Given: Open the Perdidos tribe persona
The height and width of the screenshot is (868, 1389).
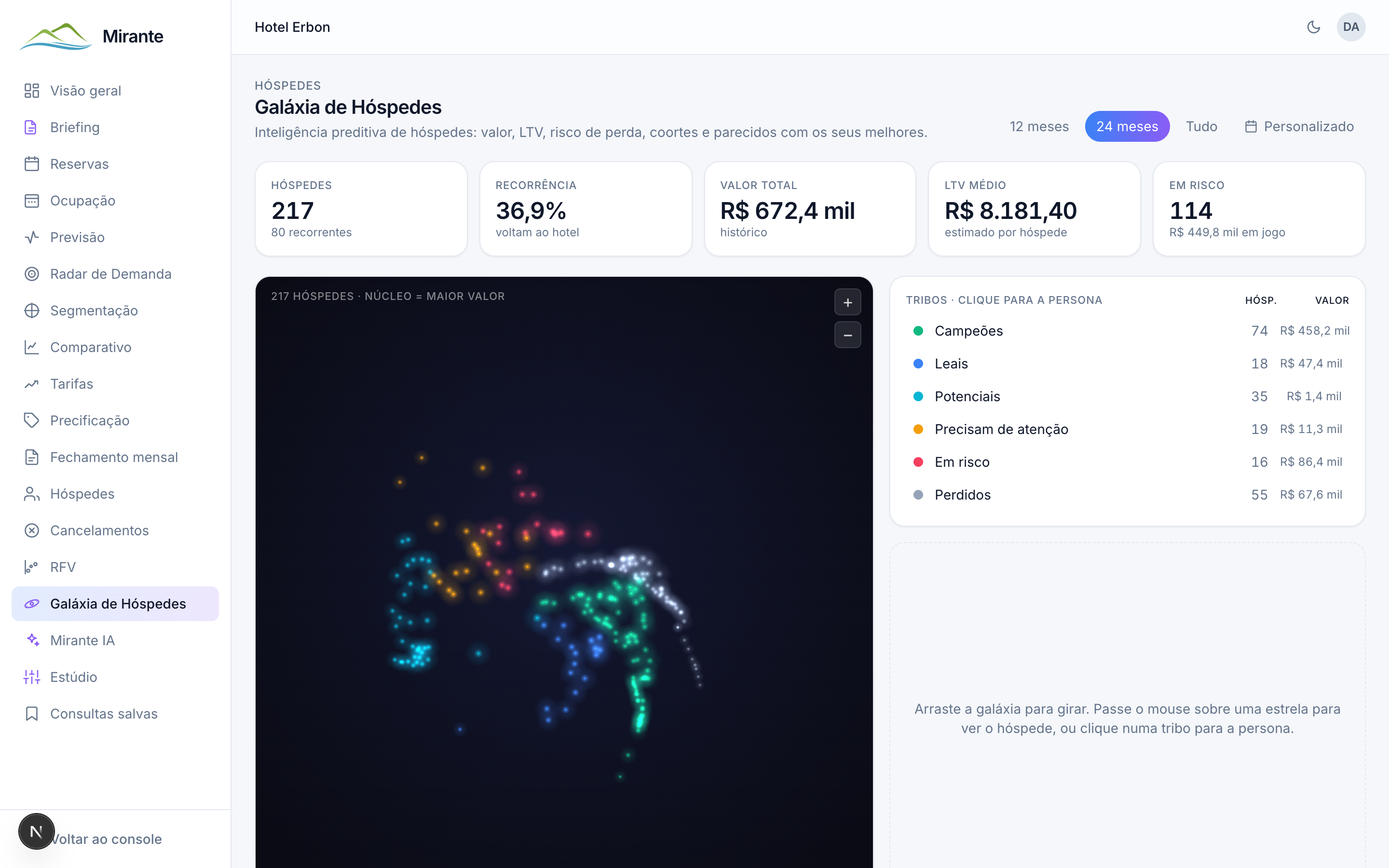Looking at the screenshot, I should point(1127,495).
